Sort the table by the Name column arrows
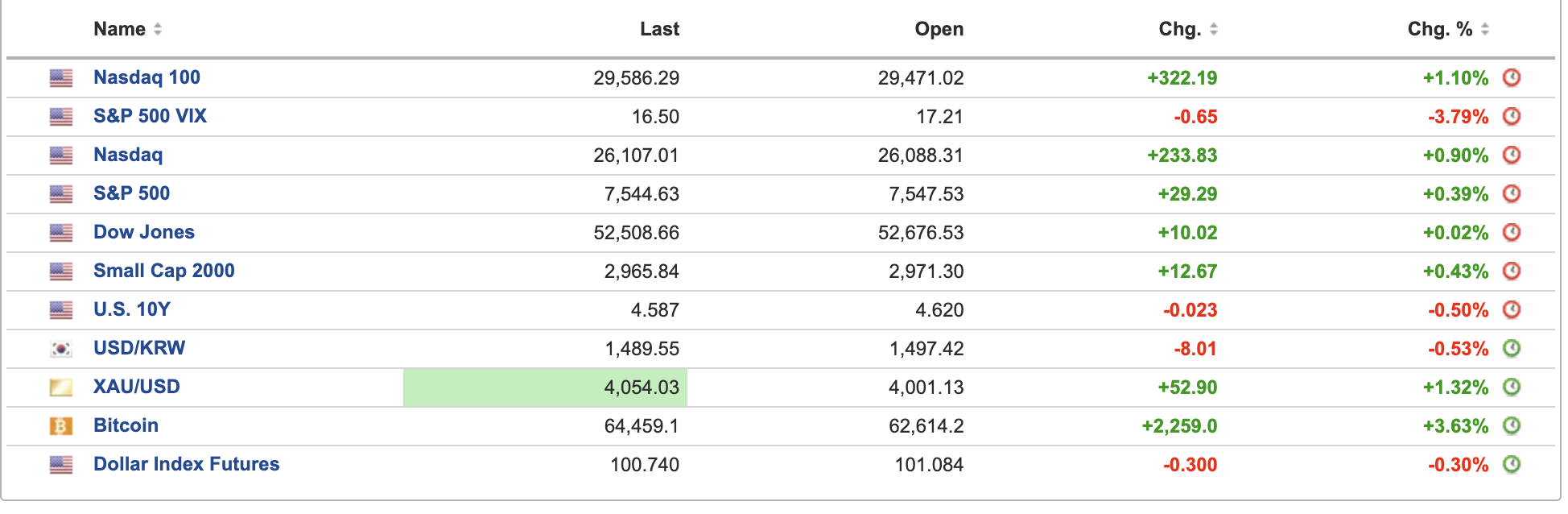Image resolution: width=1568 pixels, height=514 pixels. tap(158, 29)
